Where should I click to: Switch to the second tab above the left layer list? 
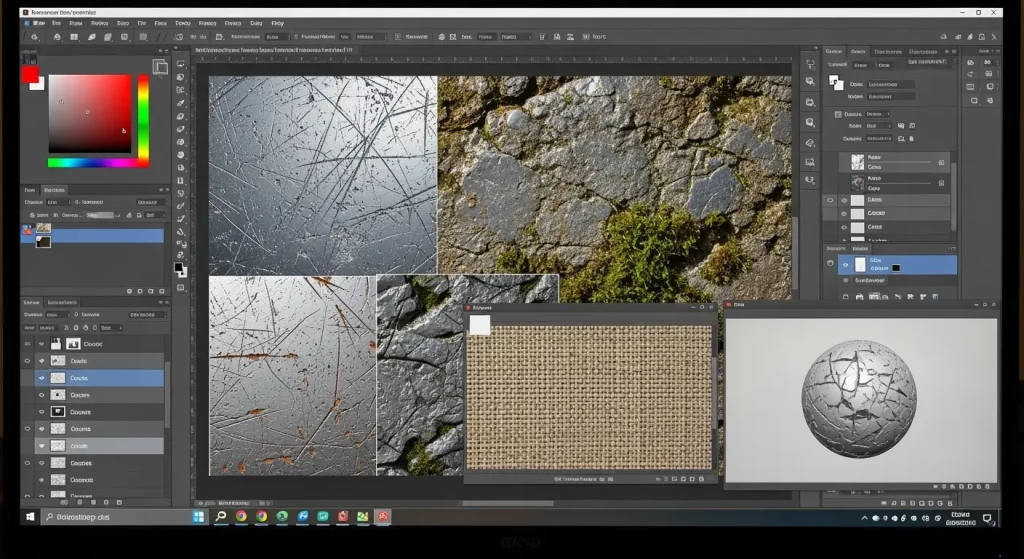point(63,301)
